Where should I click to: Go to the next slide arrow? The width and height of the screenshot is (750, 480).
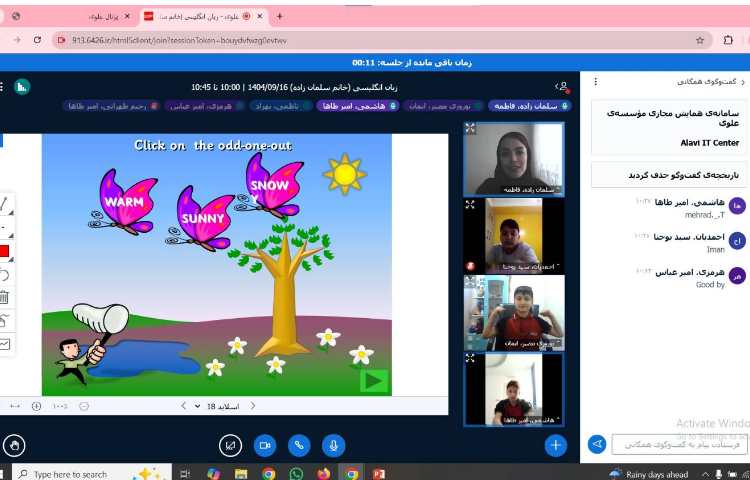(x=253, y=406)
